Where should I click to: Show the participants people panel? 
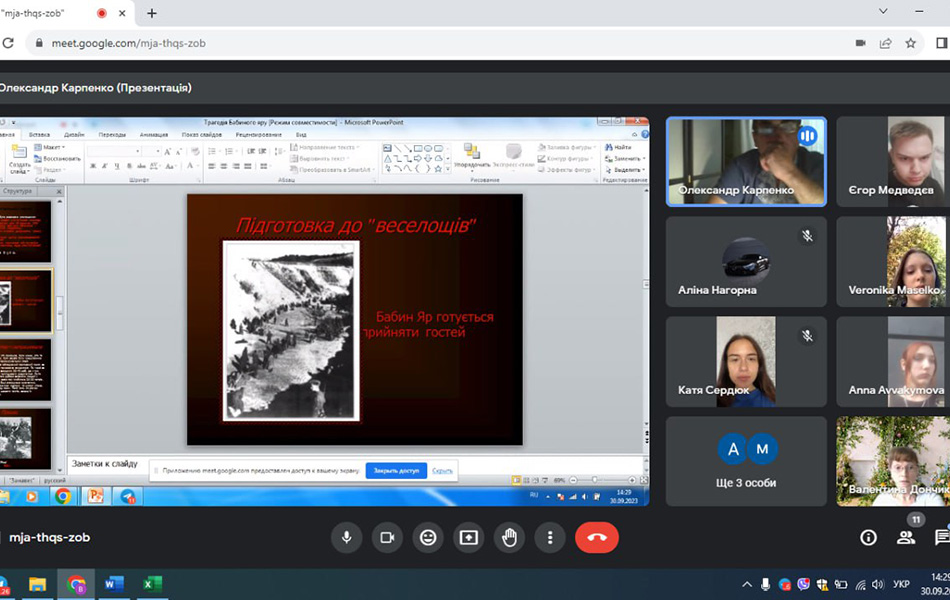pos(906,538)
